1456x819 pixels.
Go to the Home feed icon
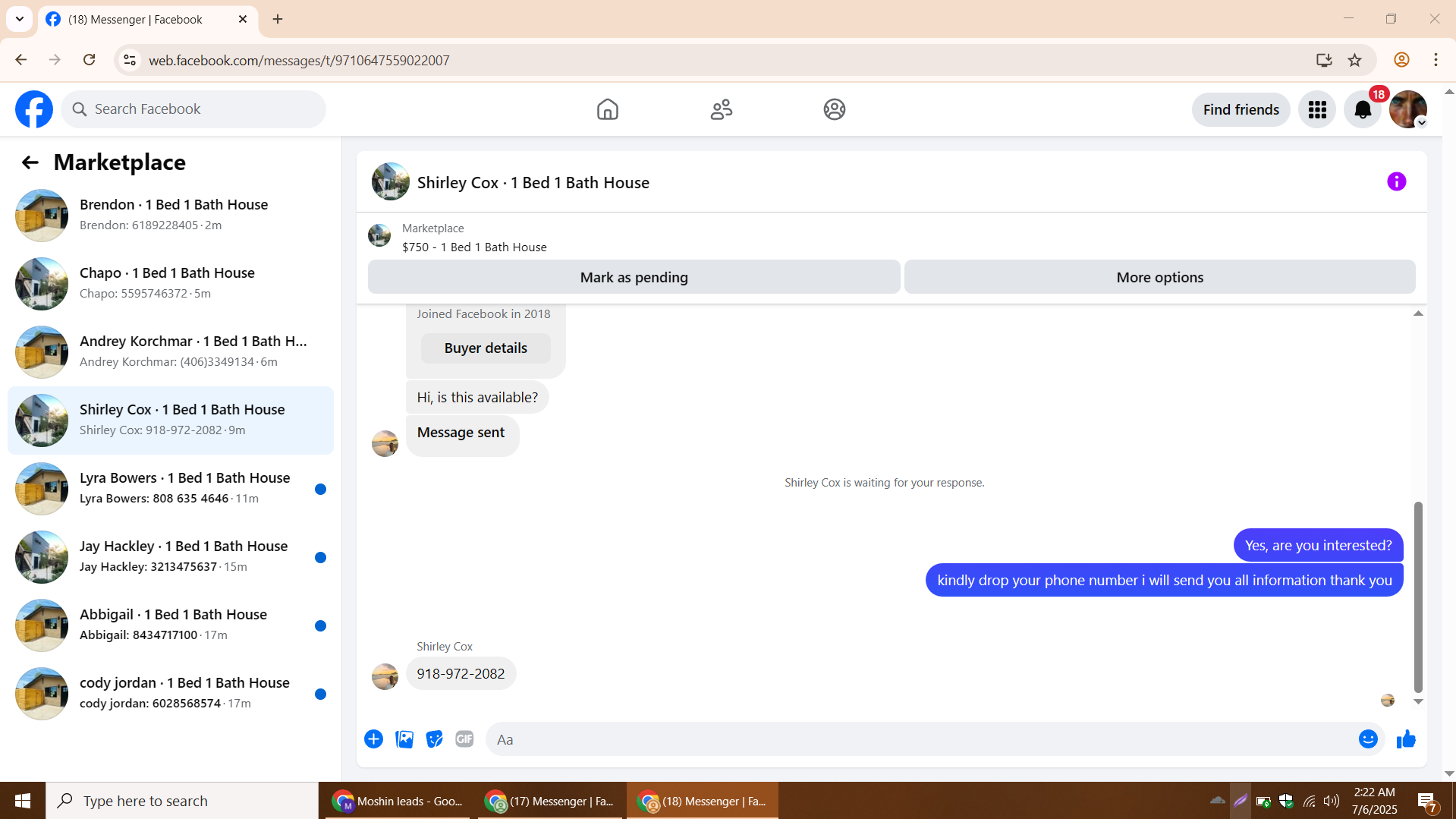(607, 109)
